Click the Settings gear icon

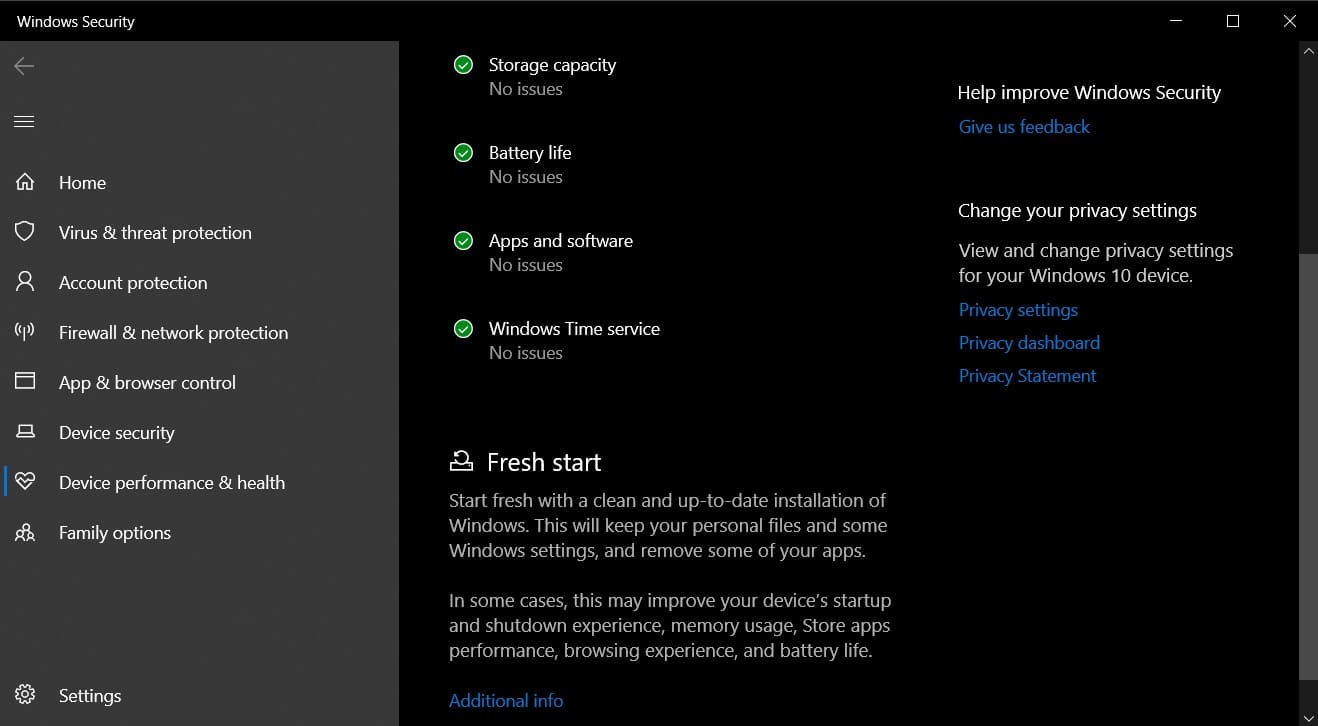25,695
